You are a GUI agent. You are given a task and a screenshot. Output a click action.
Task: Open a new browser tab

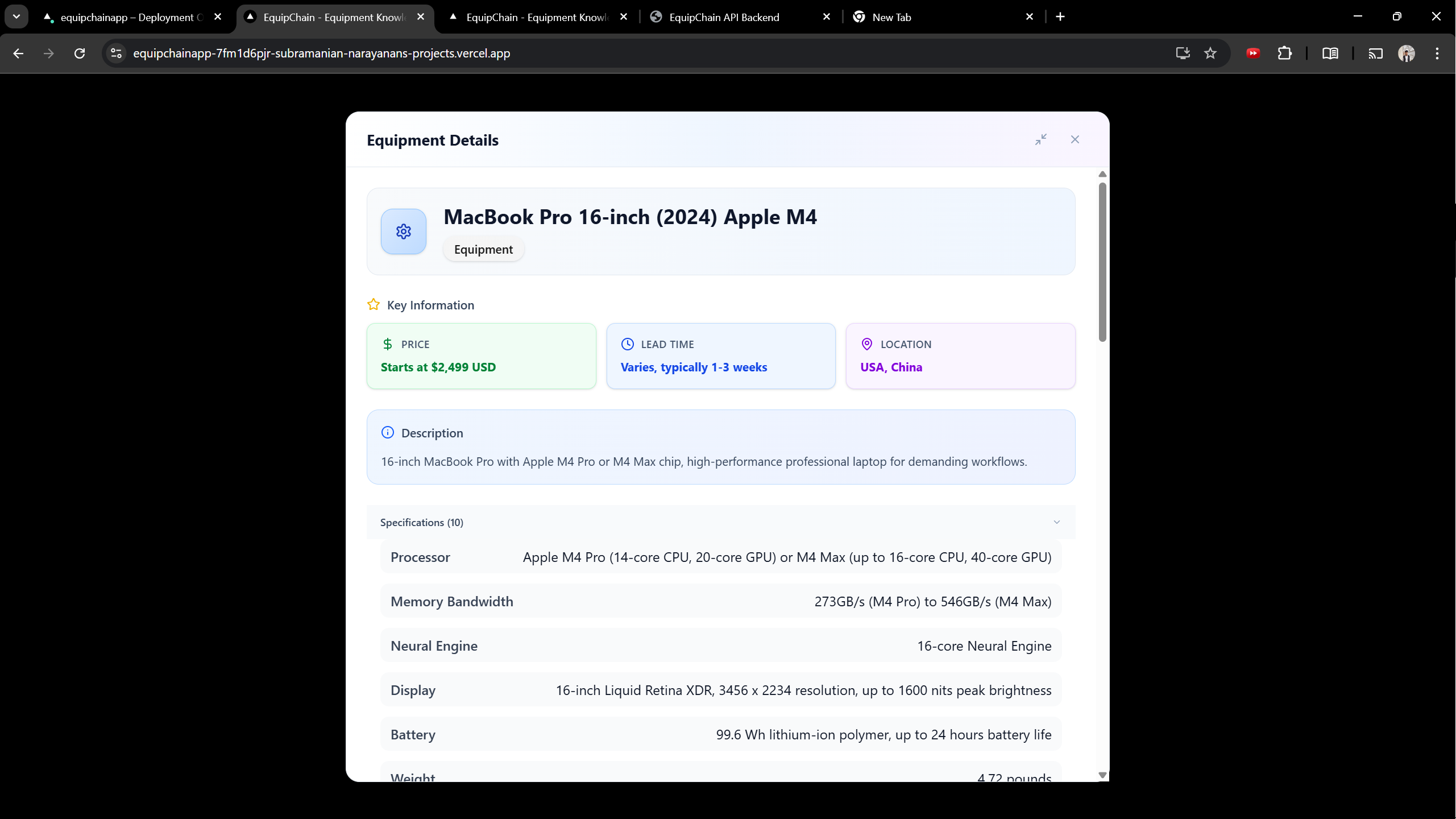point(1060,16)
